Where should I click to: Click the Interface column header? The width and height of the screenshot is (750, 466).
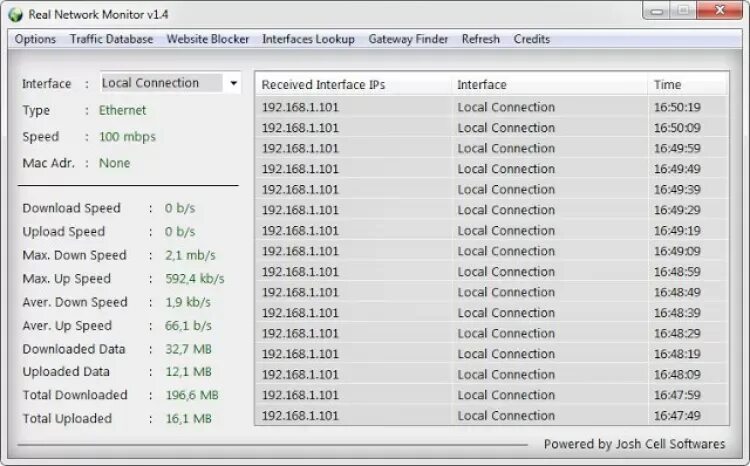click(x=549, y=85)
